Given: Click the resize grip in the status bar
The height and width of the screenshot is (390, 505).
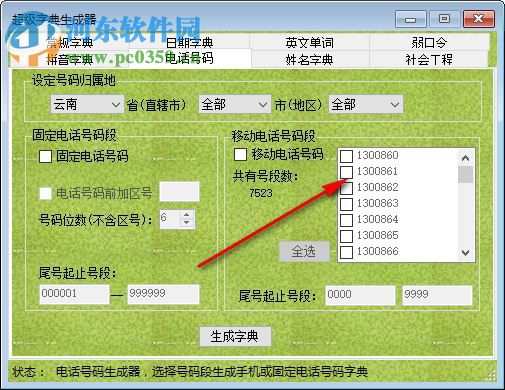Looking at the screenshot, I should point(490,375).
